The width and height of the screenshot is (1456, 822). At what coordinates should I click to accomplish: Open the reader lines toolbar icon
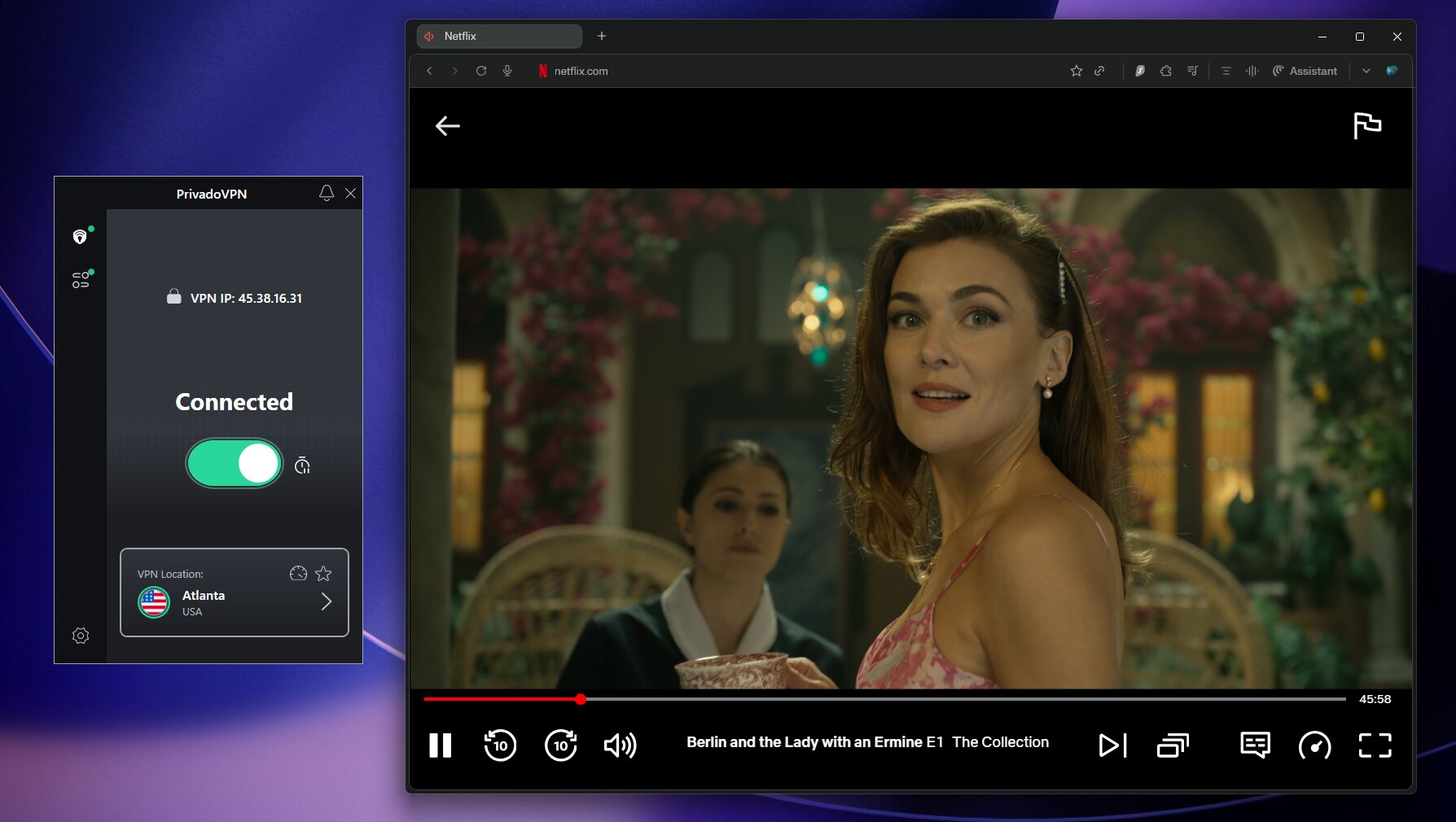pyautogui.click(x=1226, y=71)
